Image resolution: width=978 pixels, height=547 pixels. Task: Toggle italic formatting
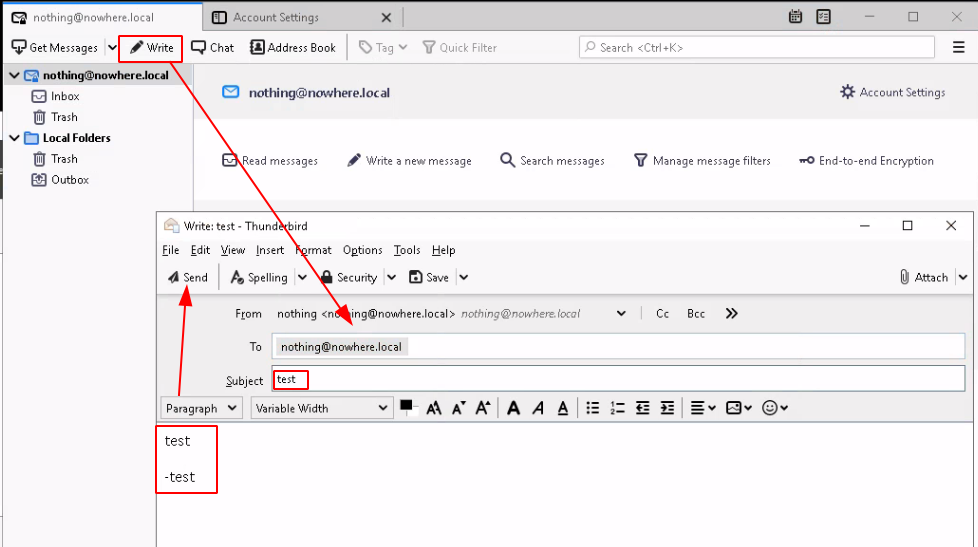click(538, 408)
